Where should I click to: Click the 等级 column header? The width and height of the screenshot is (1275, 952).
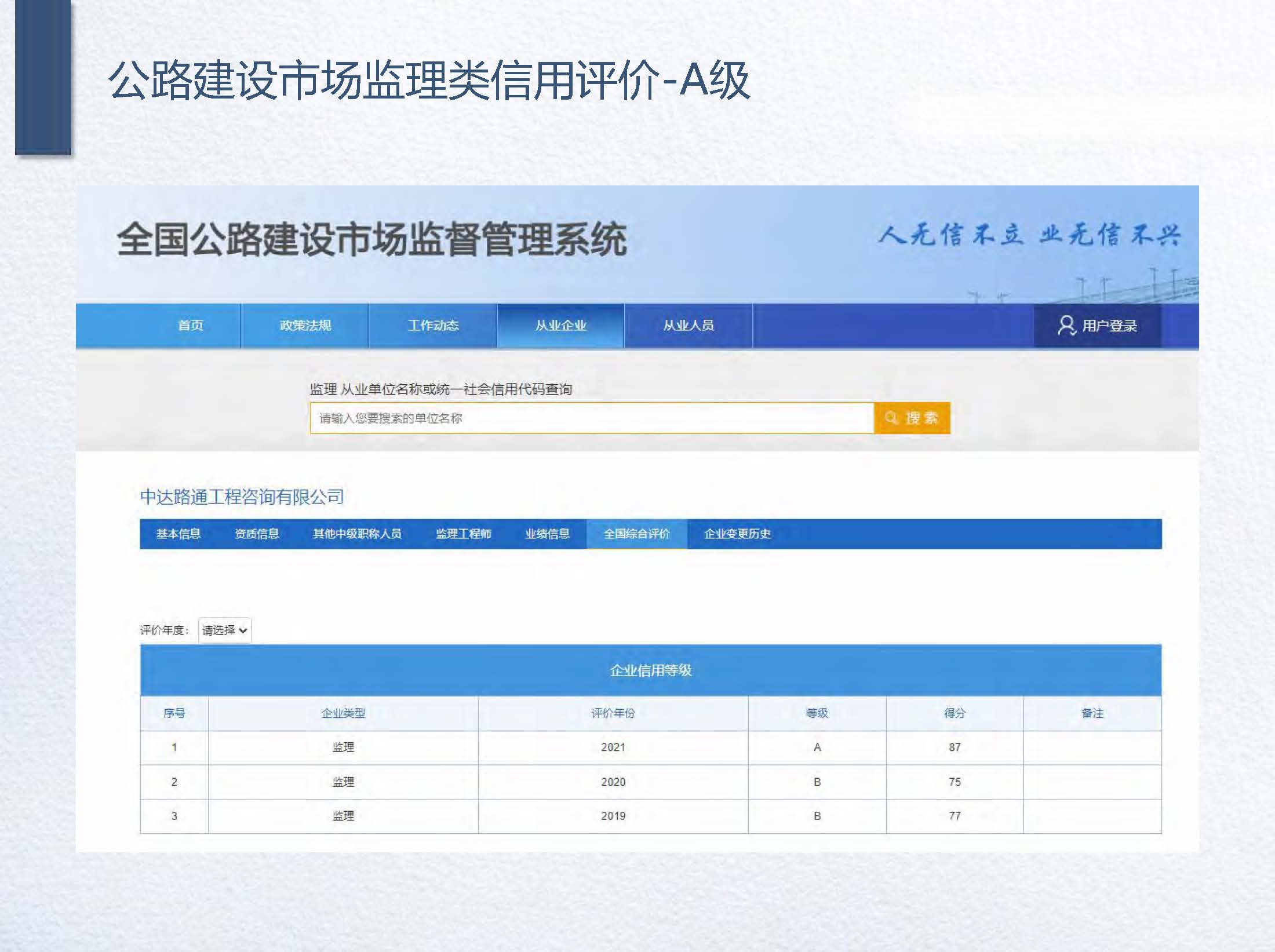817,713
